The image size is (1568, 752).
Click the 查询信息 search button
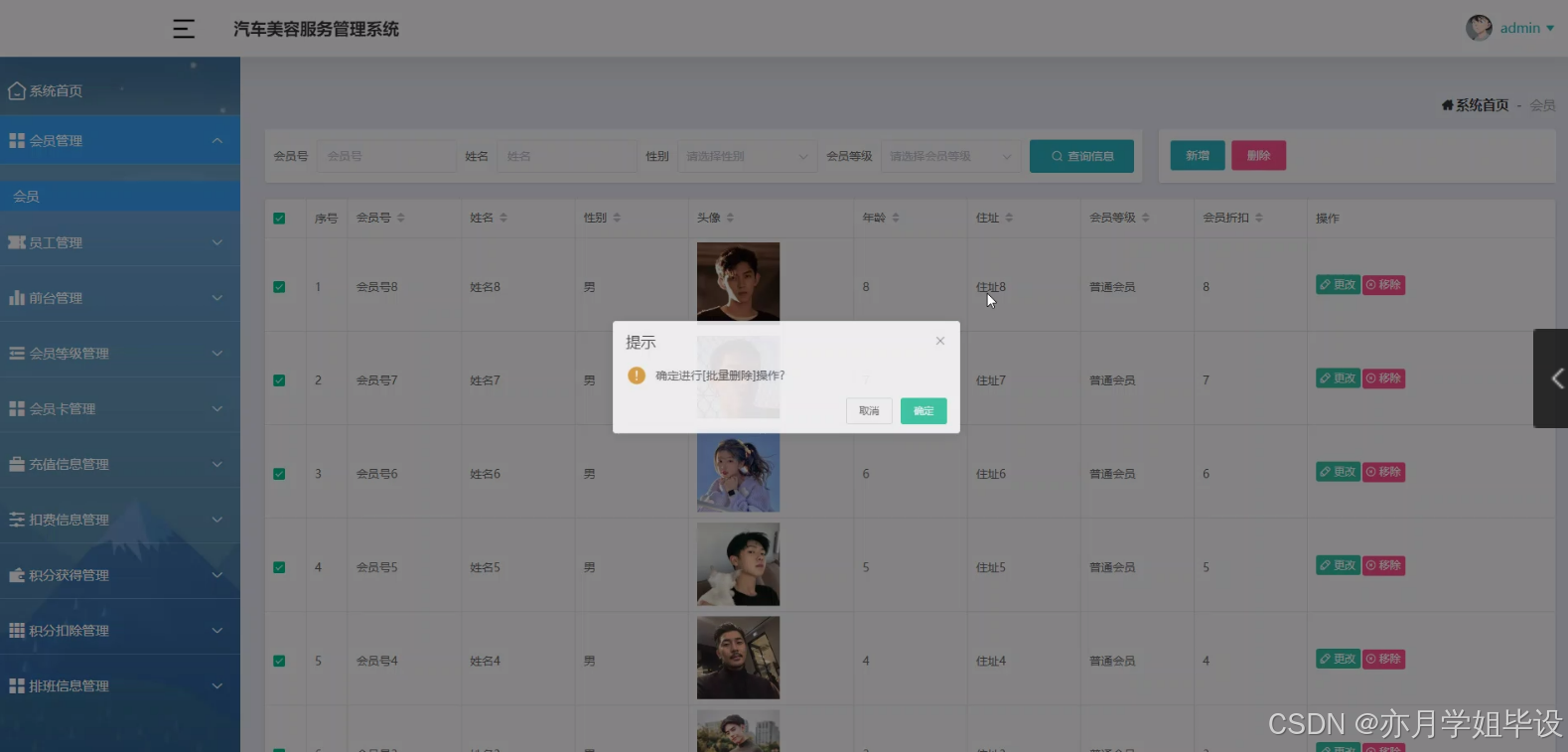(1081, 156)
